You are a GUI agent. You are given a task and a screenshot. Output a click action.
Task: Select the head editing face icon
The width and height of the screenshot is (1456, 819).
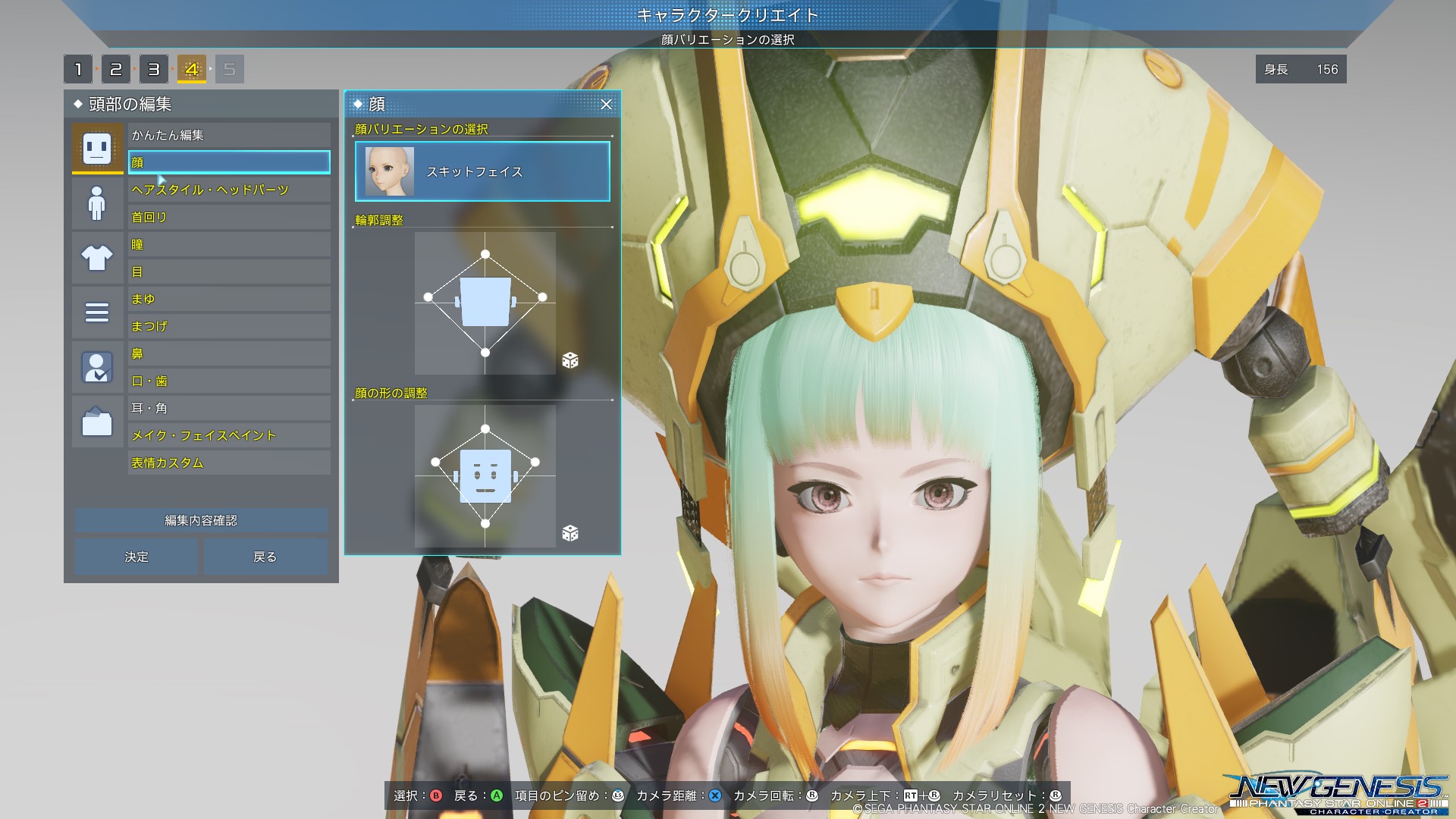(x=97, y=147)
